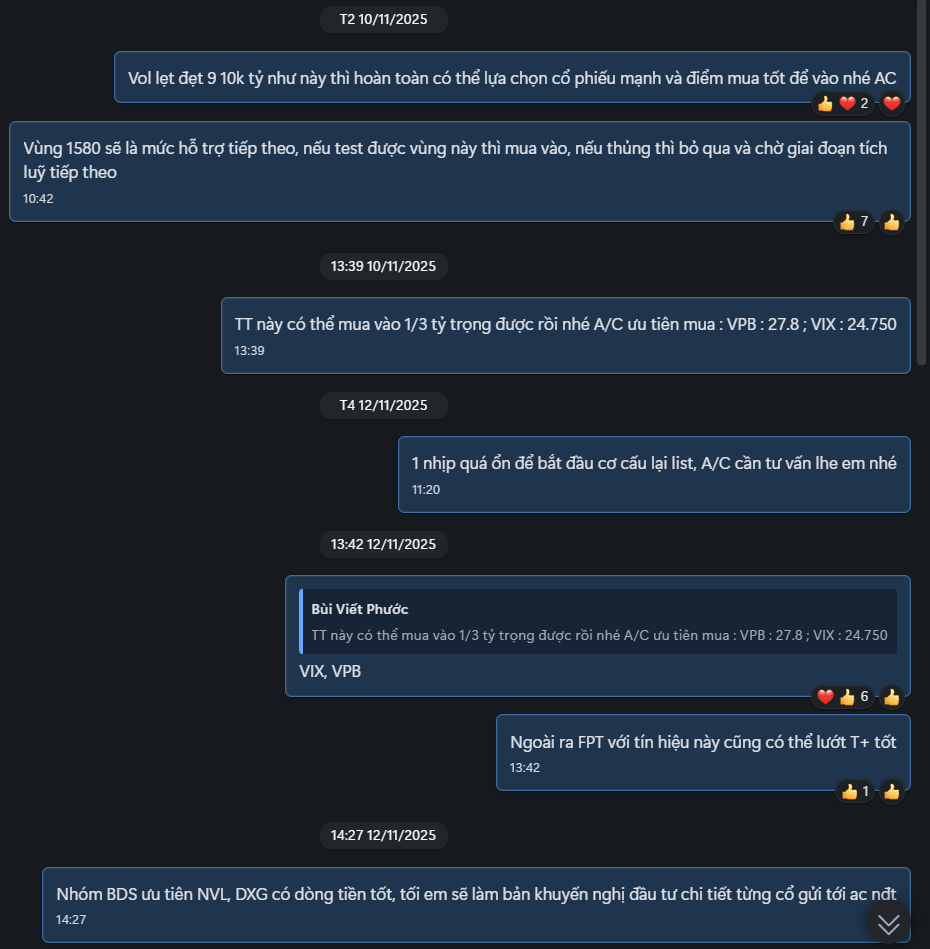
Task: Click the T4 12/11/2025 date separator
Action: coord(383,405)
